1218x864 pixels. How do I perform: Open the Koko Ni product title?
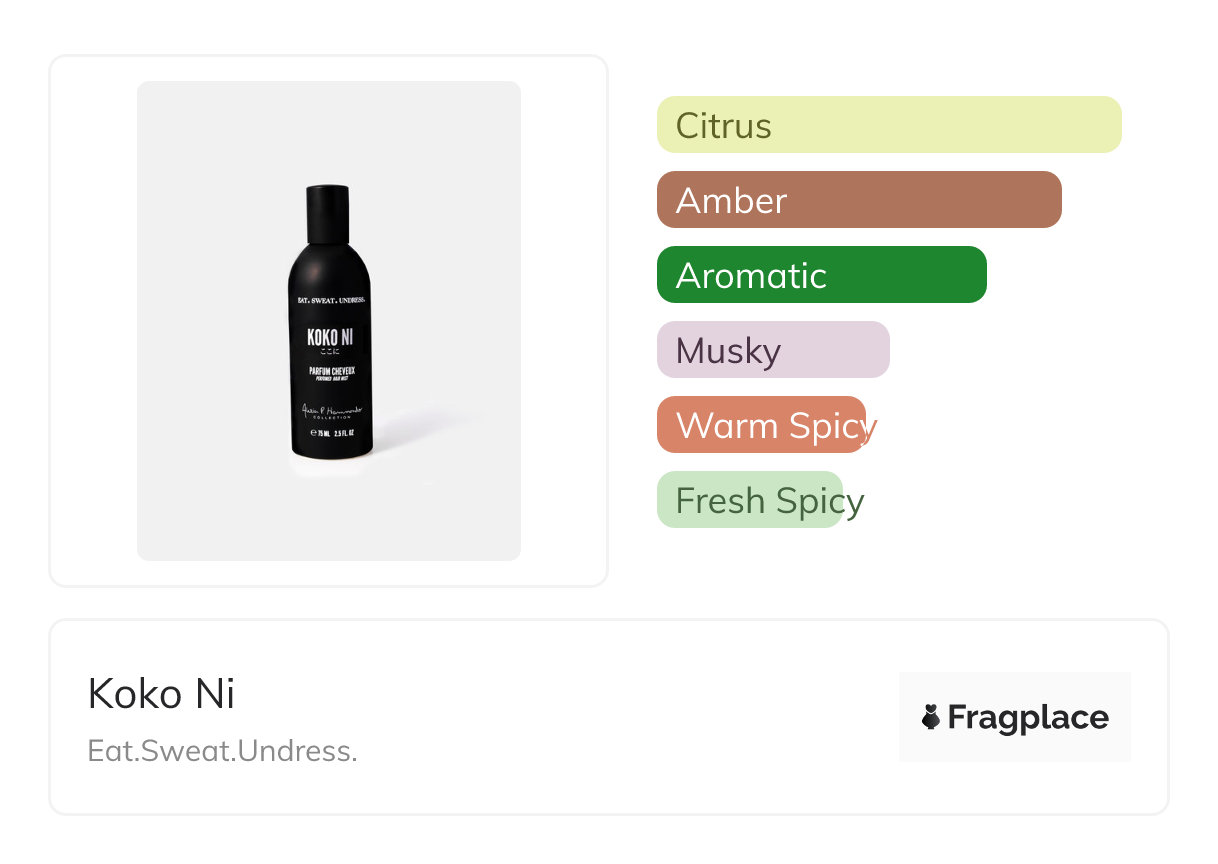(161, 693)
